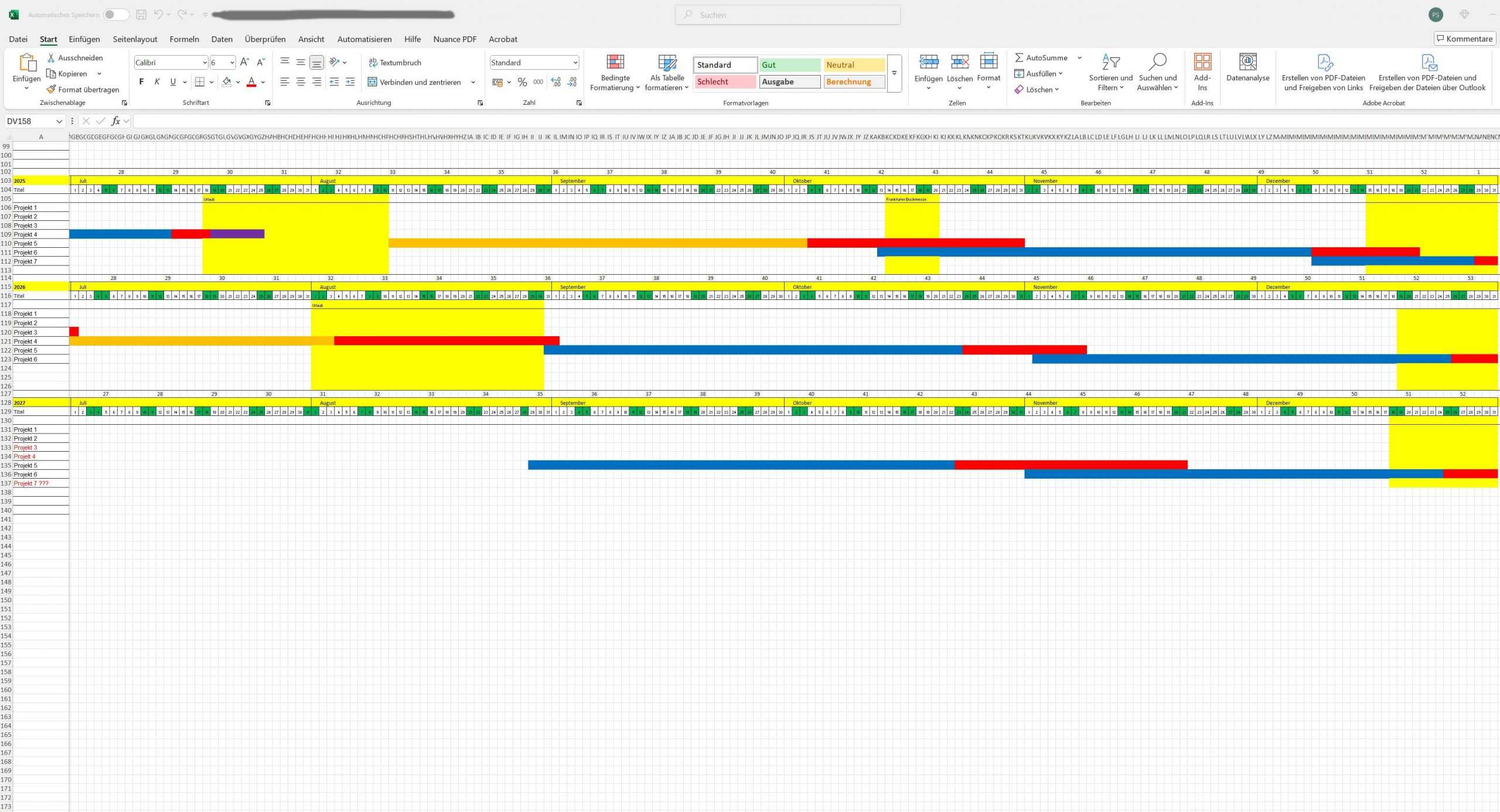Click the Bedingte Formatierung icon
The width and height of the screenshot is (1500, 812).
(x=615, y=62)
